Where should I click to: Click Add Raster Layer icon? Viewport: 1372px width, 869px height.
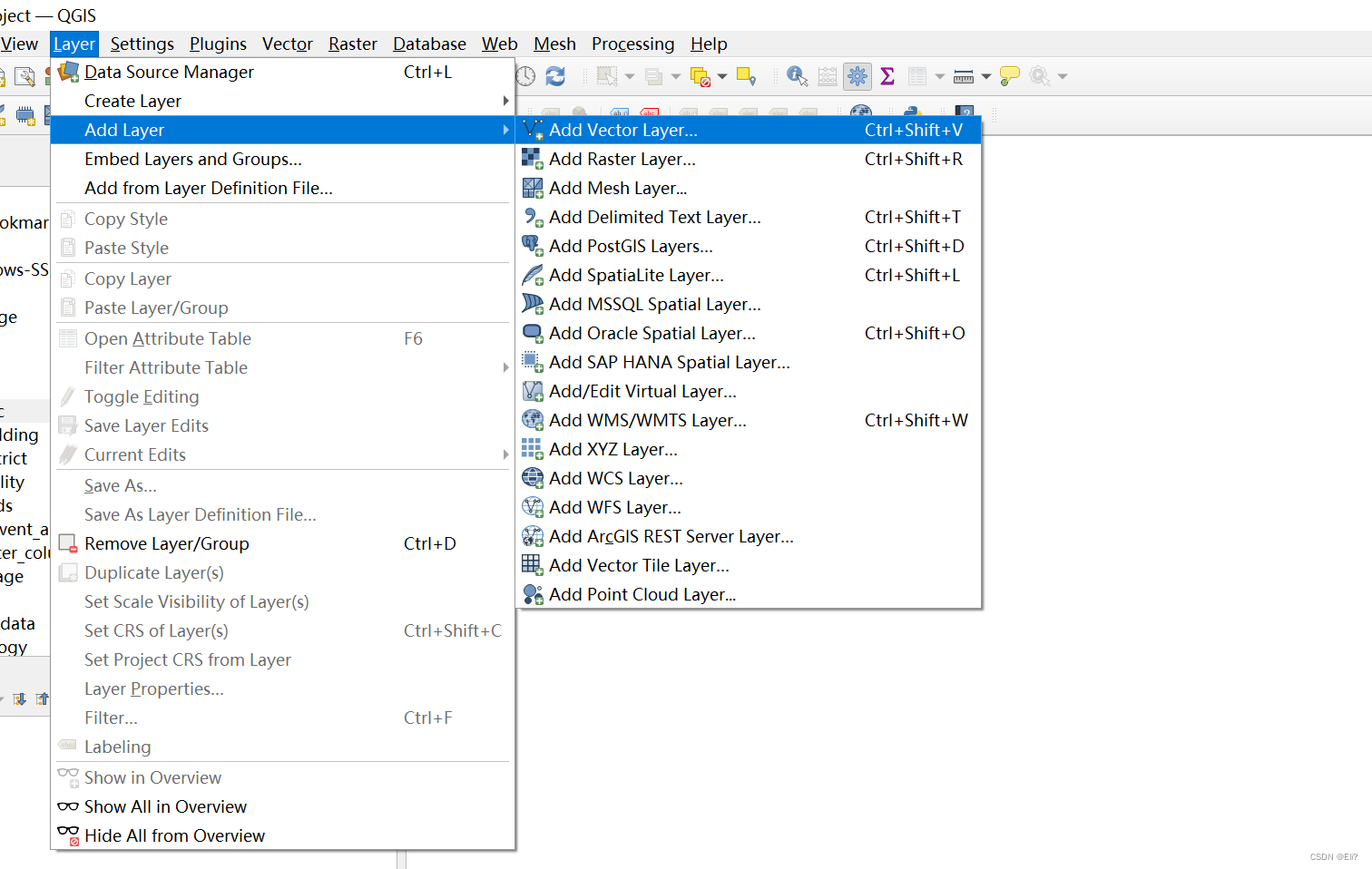[x=533, y=159]
